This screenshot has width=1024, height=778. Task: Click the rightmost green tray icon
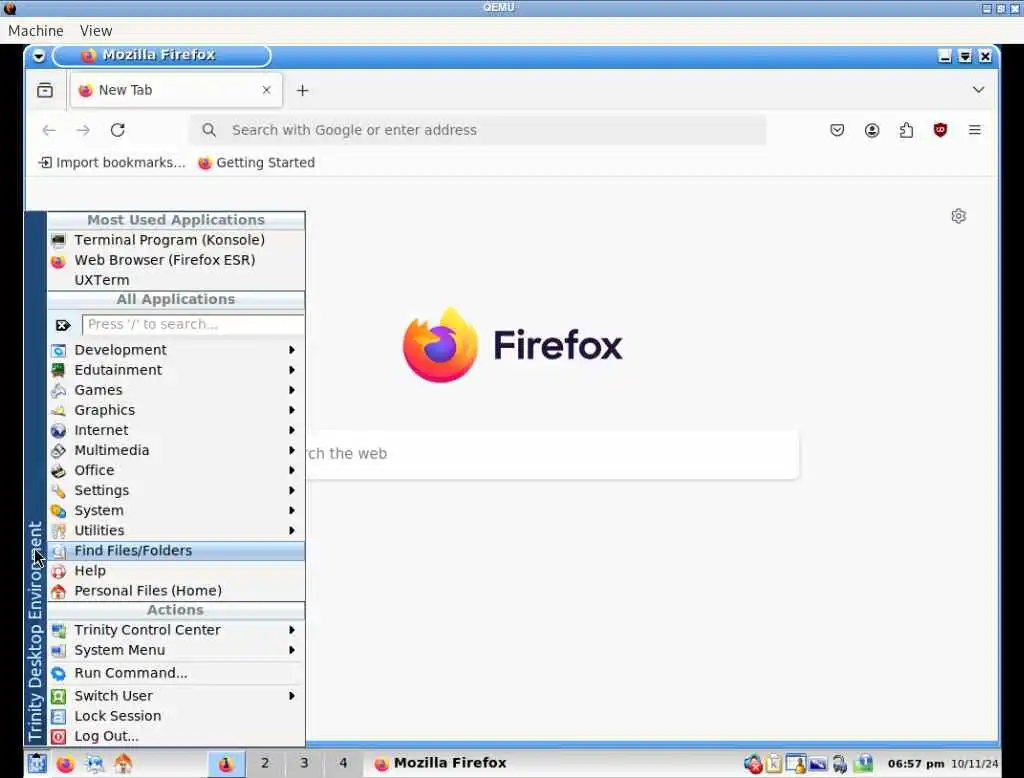pyautogui.click(x=863, y=763)
